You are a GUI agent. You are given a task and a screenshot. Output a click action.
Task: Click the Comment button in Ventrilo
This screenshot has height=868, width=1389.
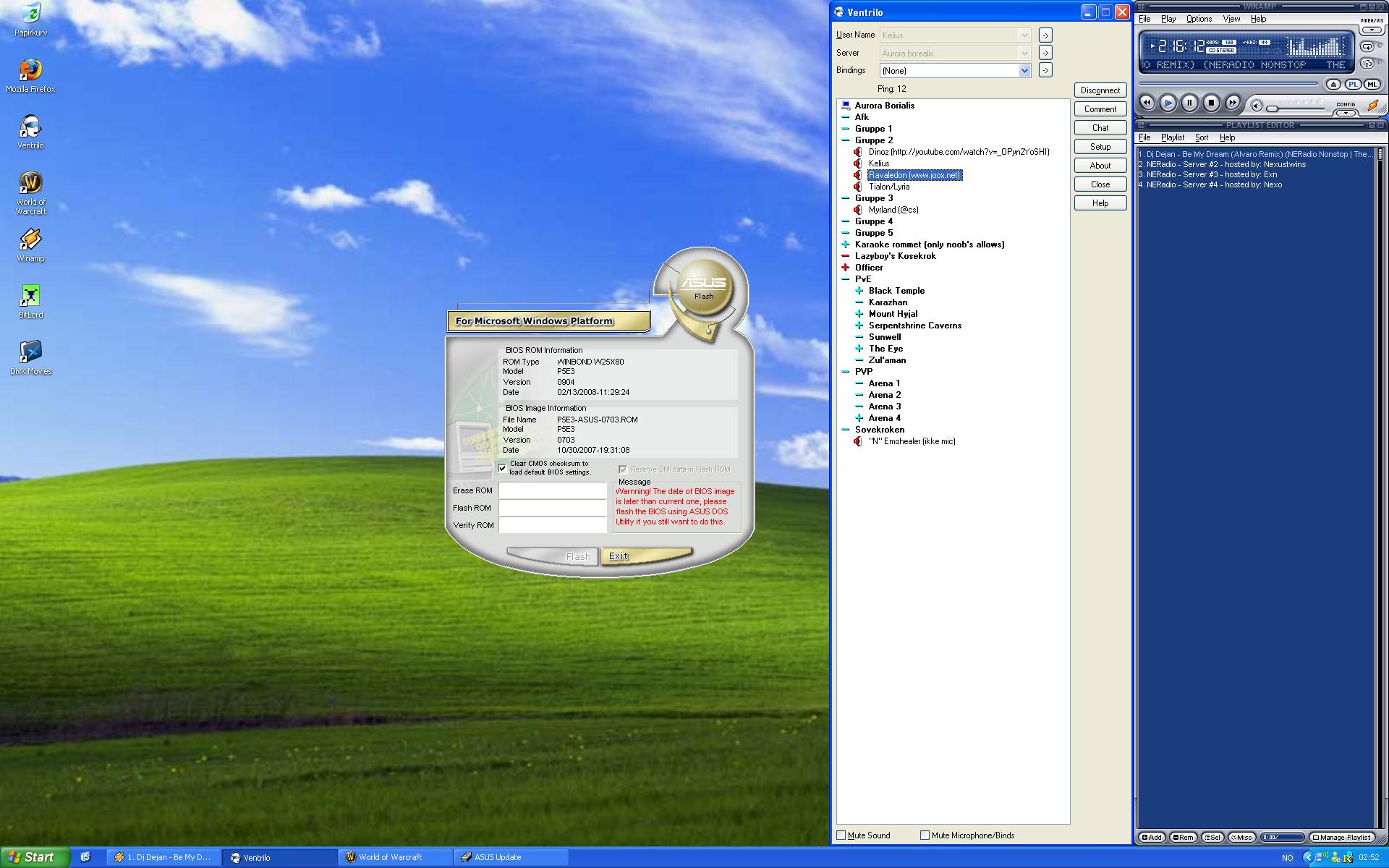pos(1100,109)
